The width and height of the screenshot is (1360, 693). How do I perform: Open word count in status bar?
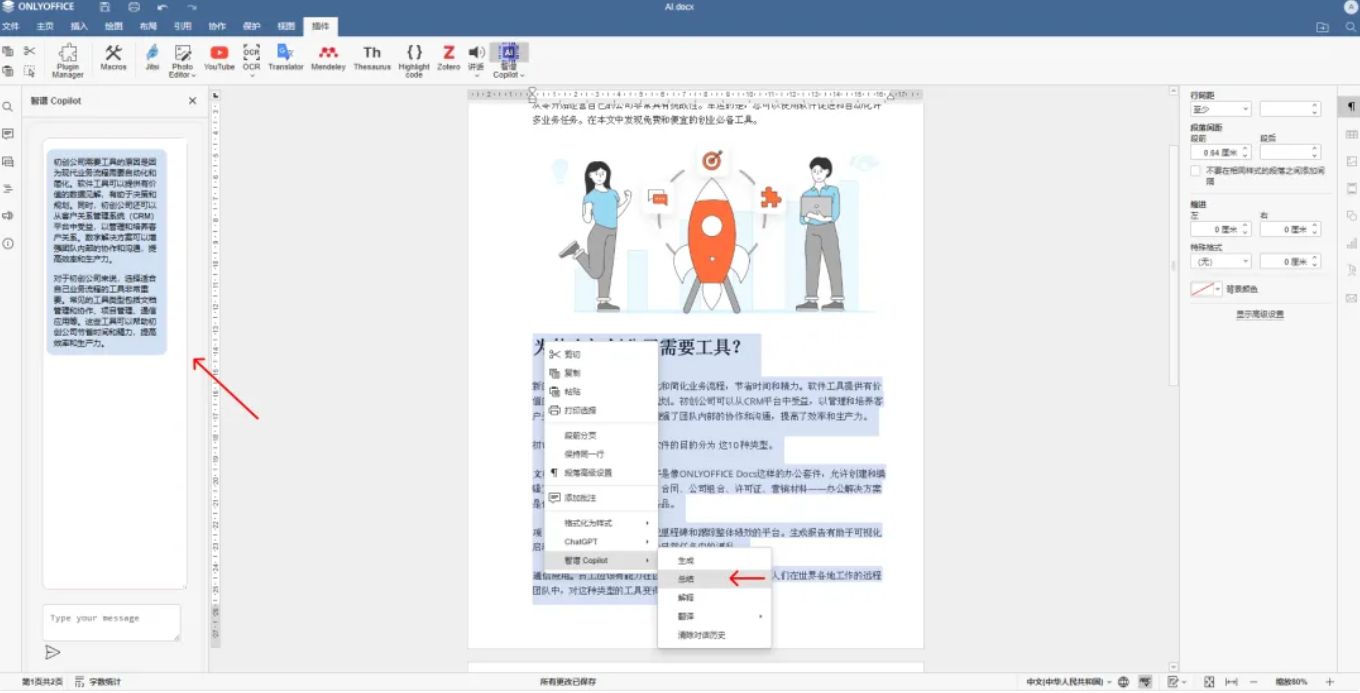pyautogui.click(x=98, y=682)
